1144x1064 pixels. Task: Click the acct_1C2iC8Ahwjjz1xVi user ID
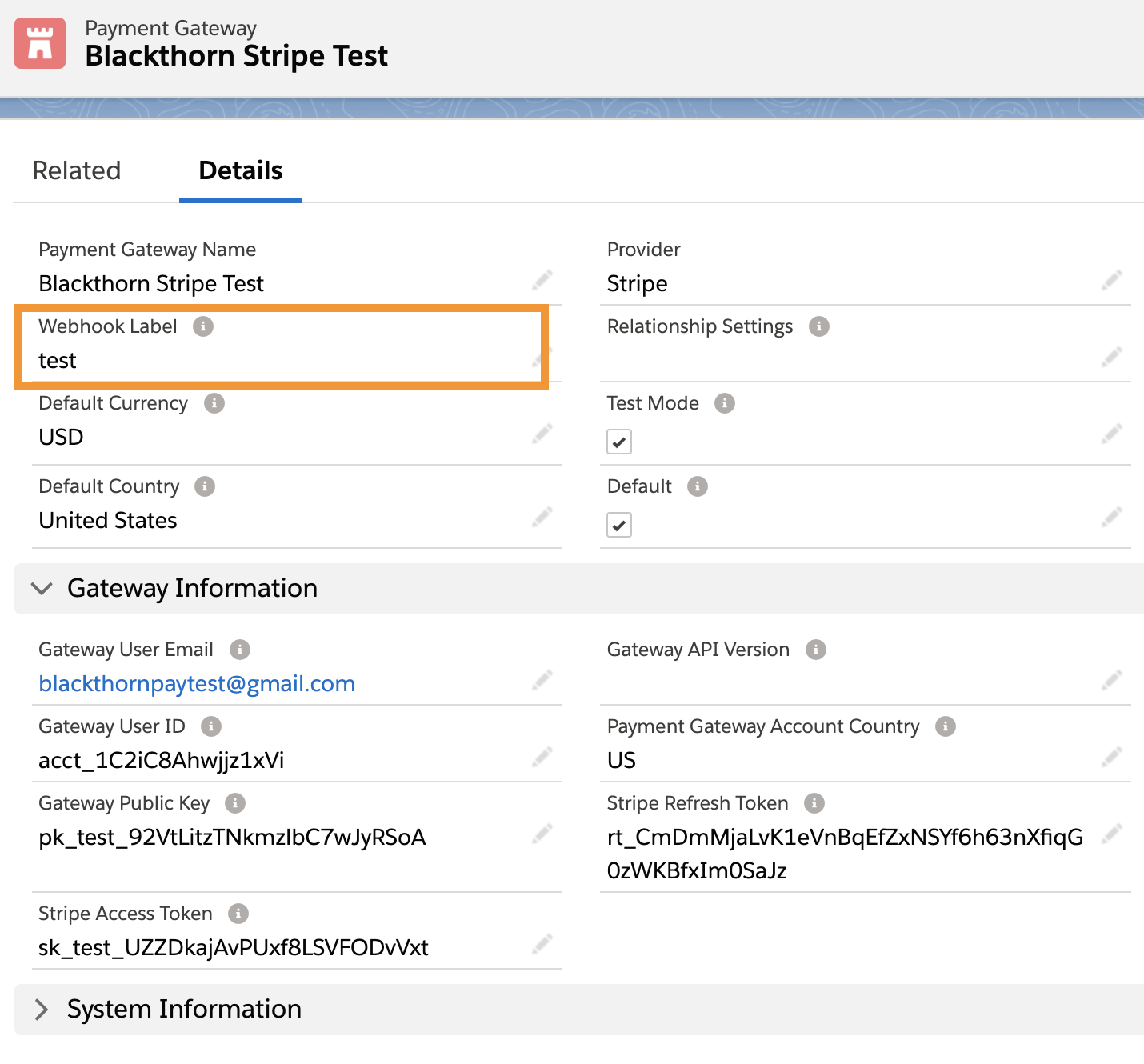click(x=162, y=761)
